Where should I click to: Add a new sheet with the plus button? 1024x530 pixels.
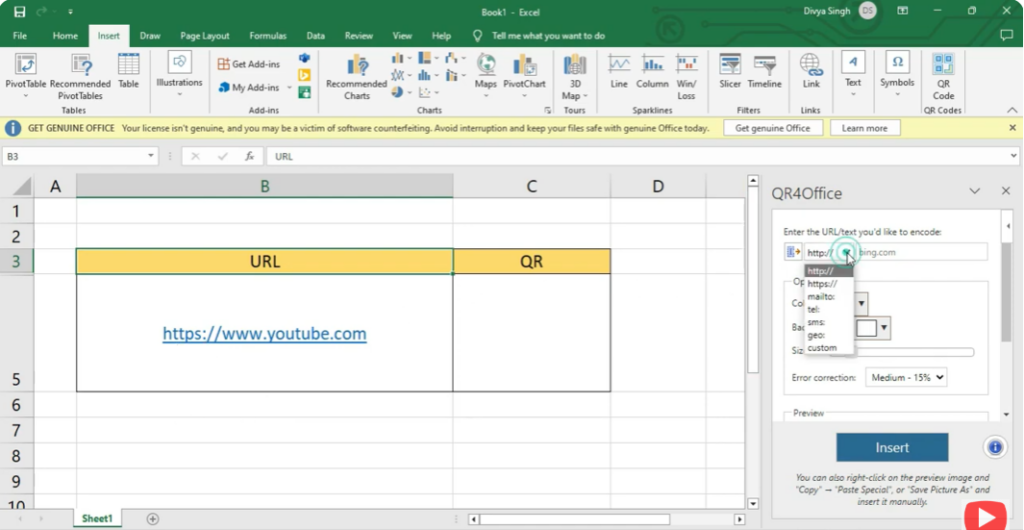(x=153, y=518)
